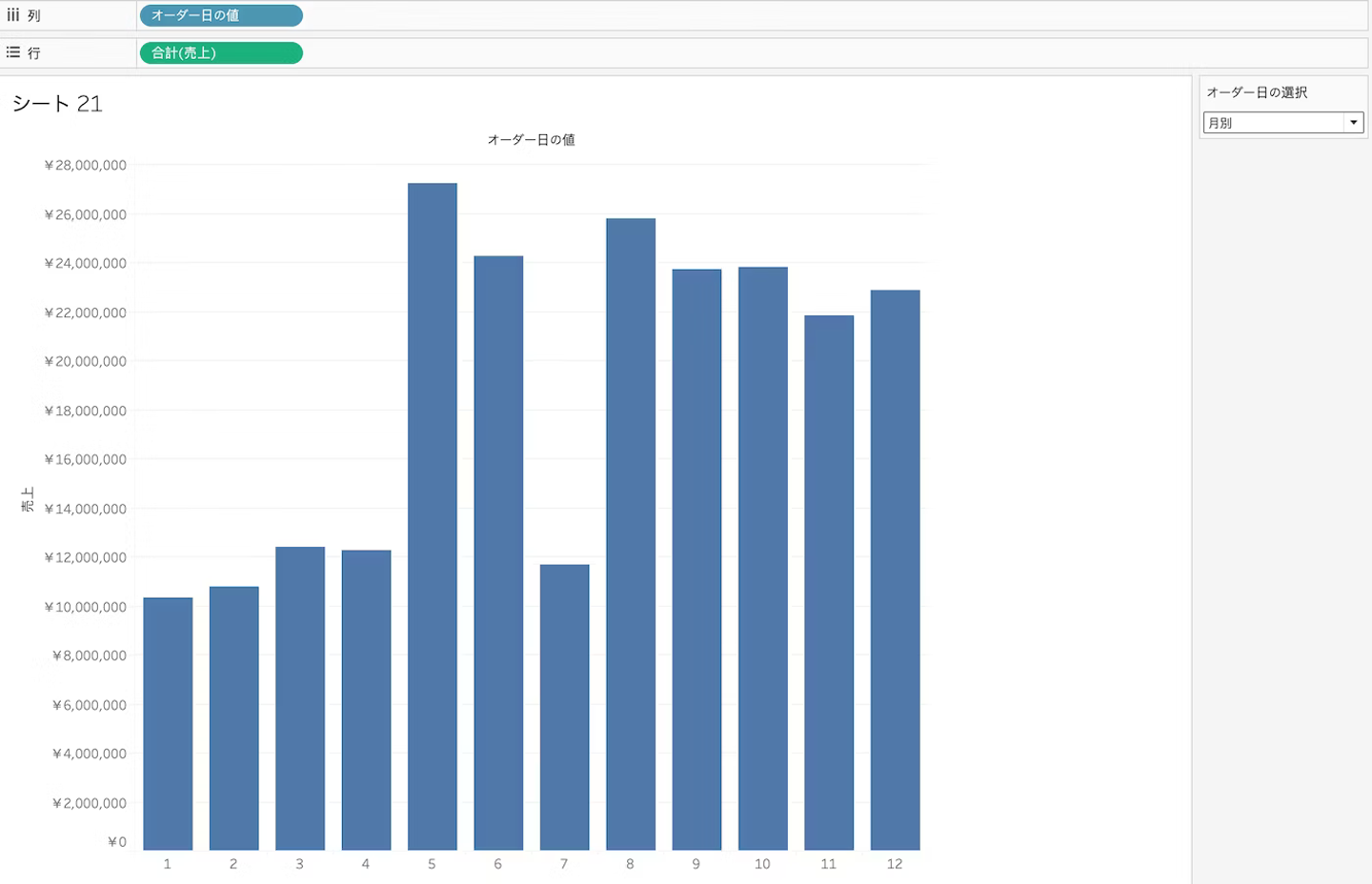
Task: Click the ¥14,000,000 axis tick label
Action: tap(85, 509)
